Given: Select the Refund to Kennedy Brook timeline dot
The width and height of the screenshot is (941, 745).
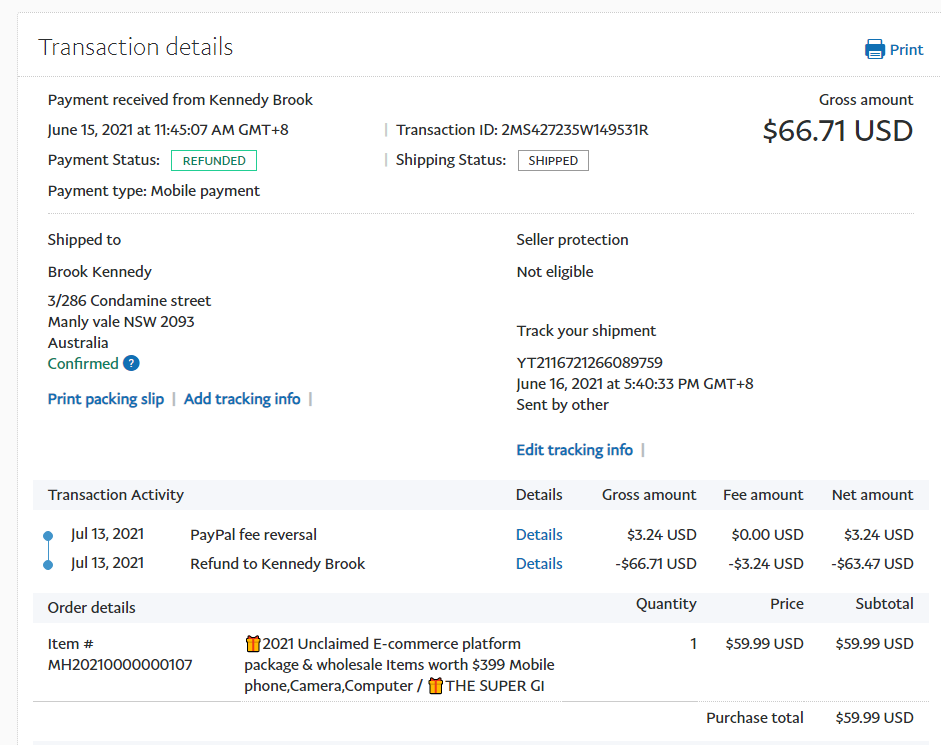Looking at the screenshot, I should pos(48,565).
